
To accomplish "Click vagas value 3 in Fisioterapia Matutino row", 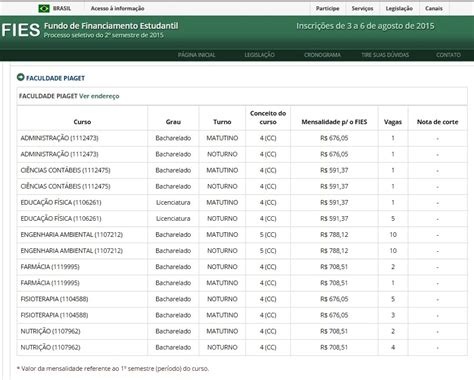I will click(x=393, y=315).
